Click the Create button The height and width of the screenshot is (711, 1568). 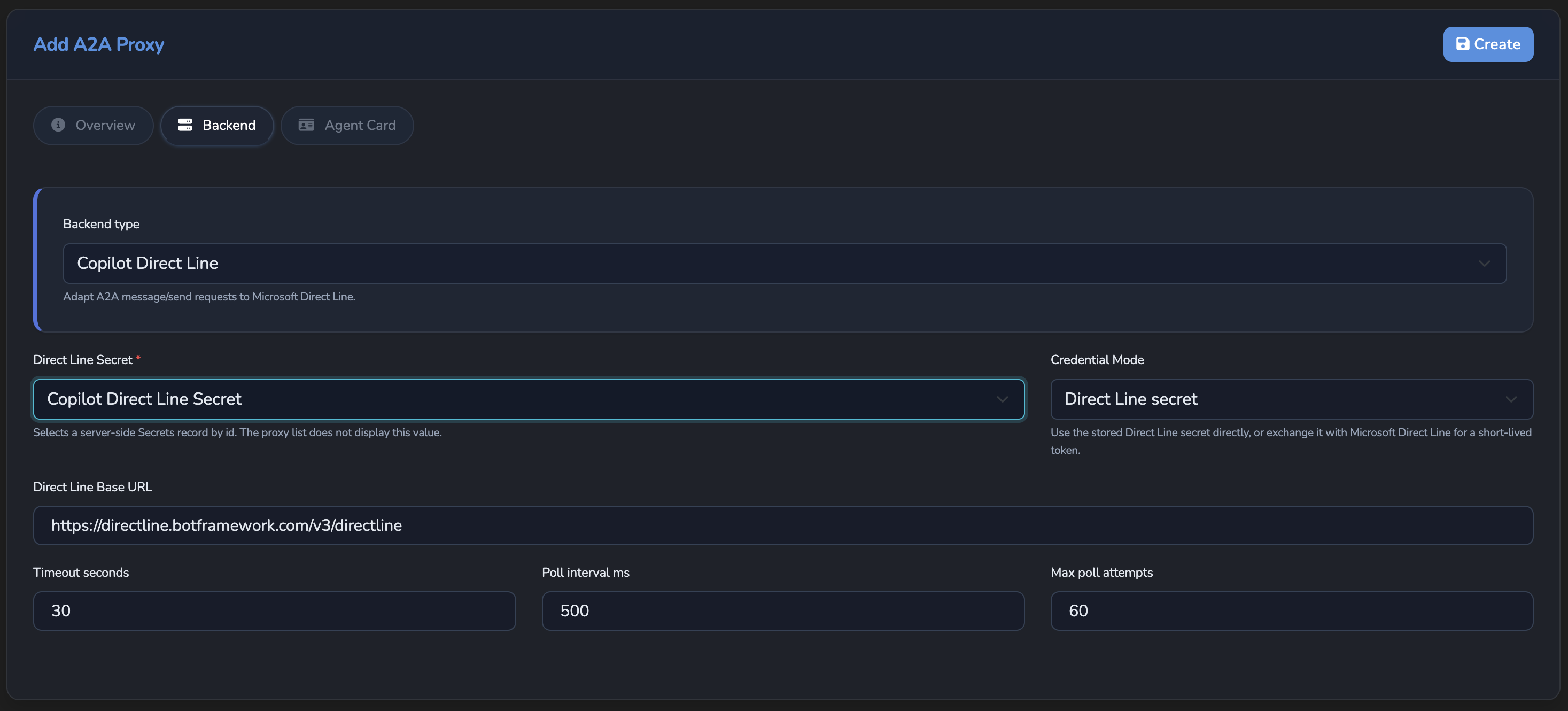[x=1488, y=44]
